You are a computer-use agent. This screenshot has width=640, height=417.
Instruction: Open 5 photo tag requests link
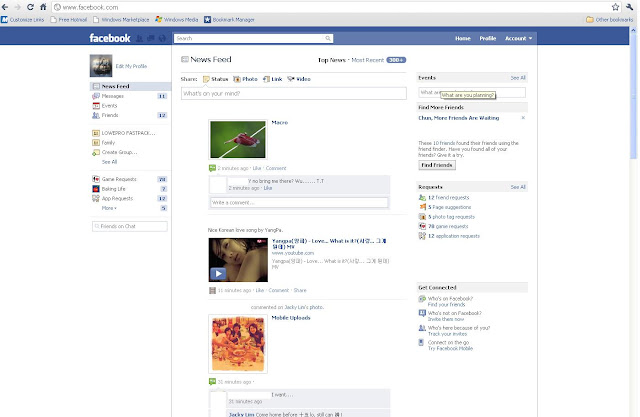(x=451, y=217)
